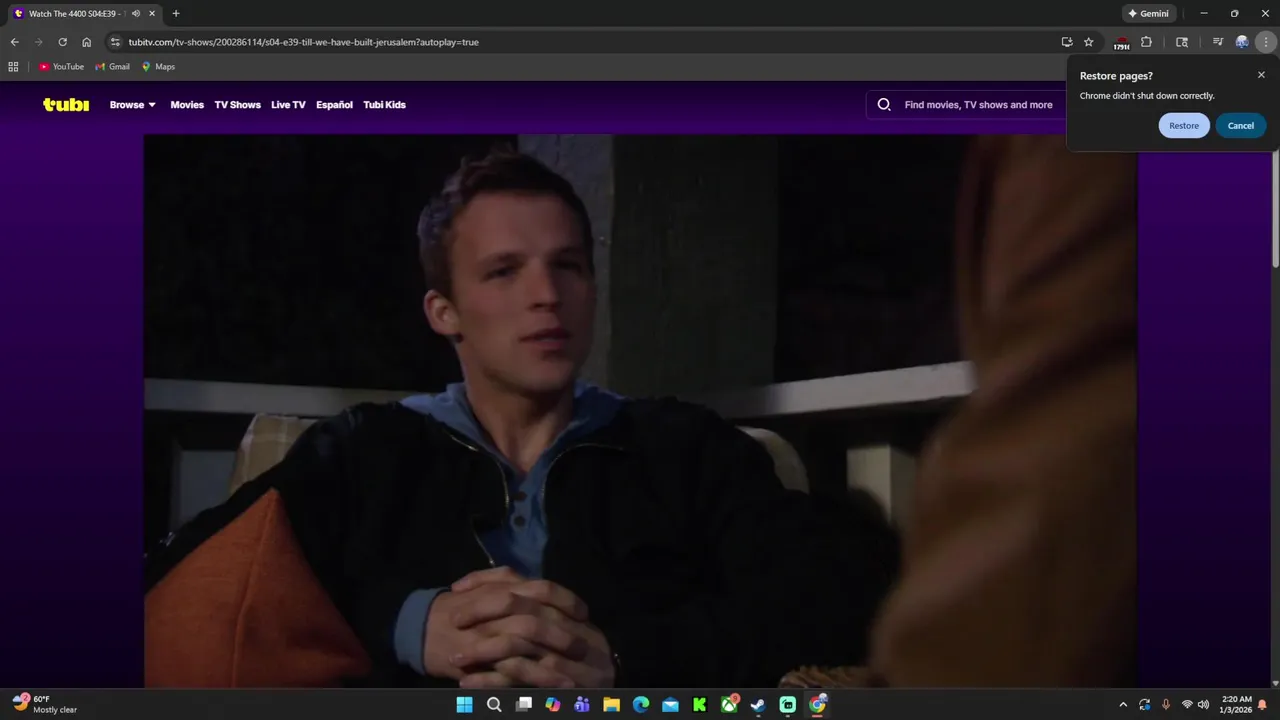Open the green K app in taskbar
This screenshot has width=1280, height=720.
point(700,705)
